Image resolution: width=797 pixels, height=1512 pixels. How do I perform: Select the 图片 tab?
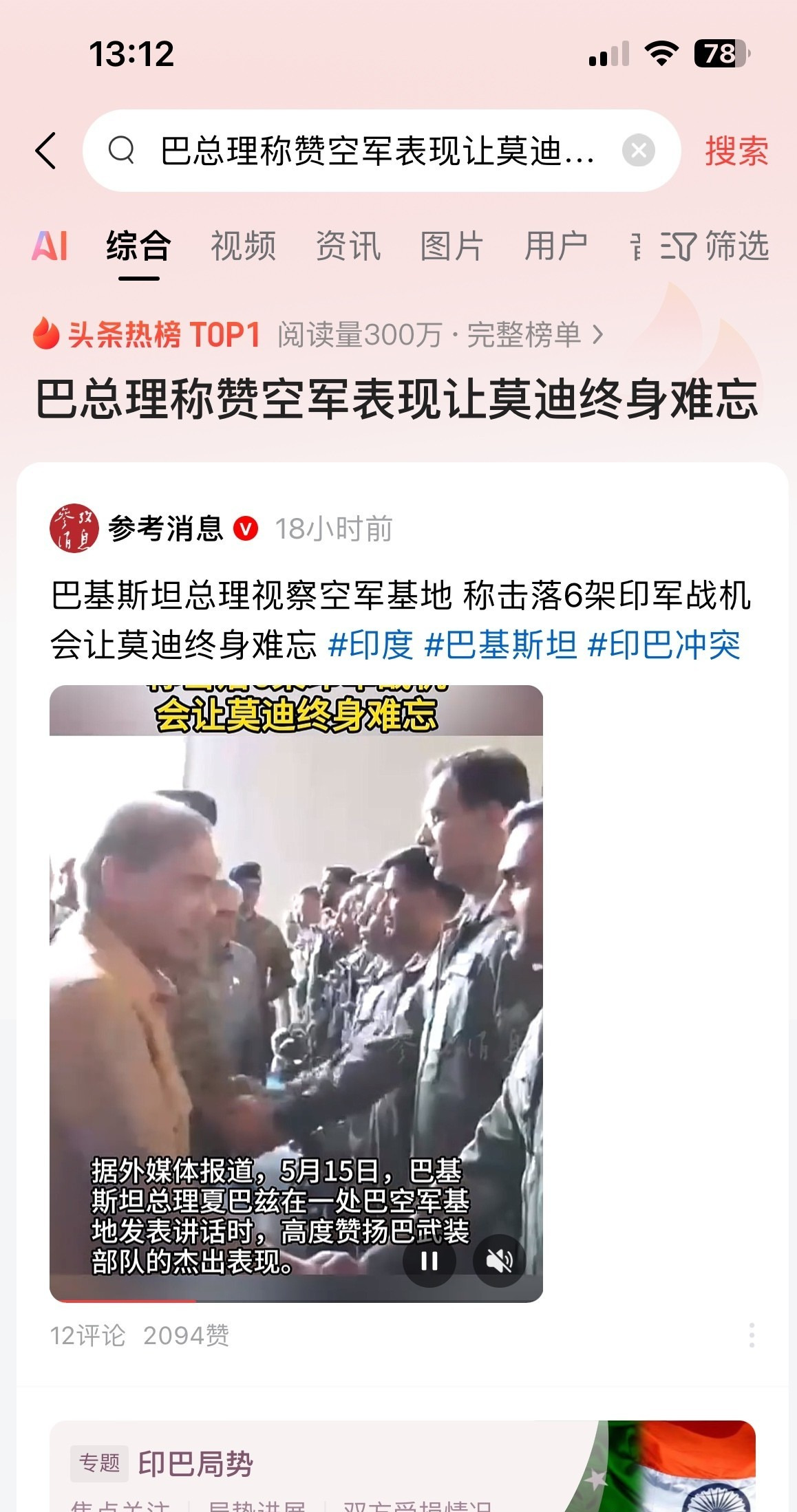pos(452,246)
